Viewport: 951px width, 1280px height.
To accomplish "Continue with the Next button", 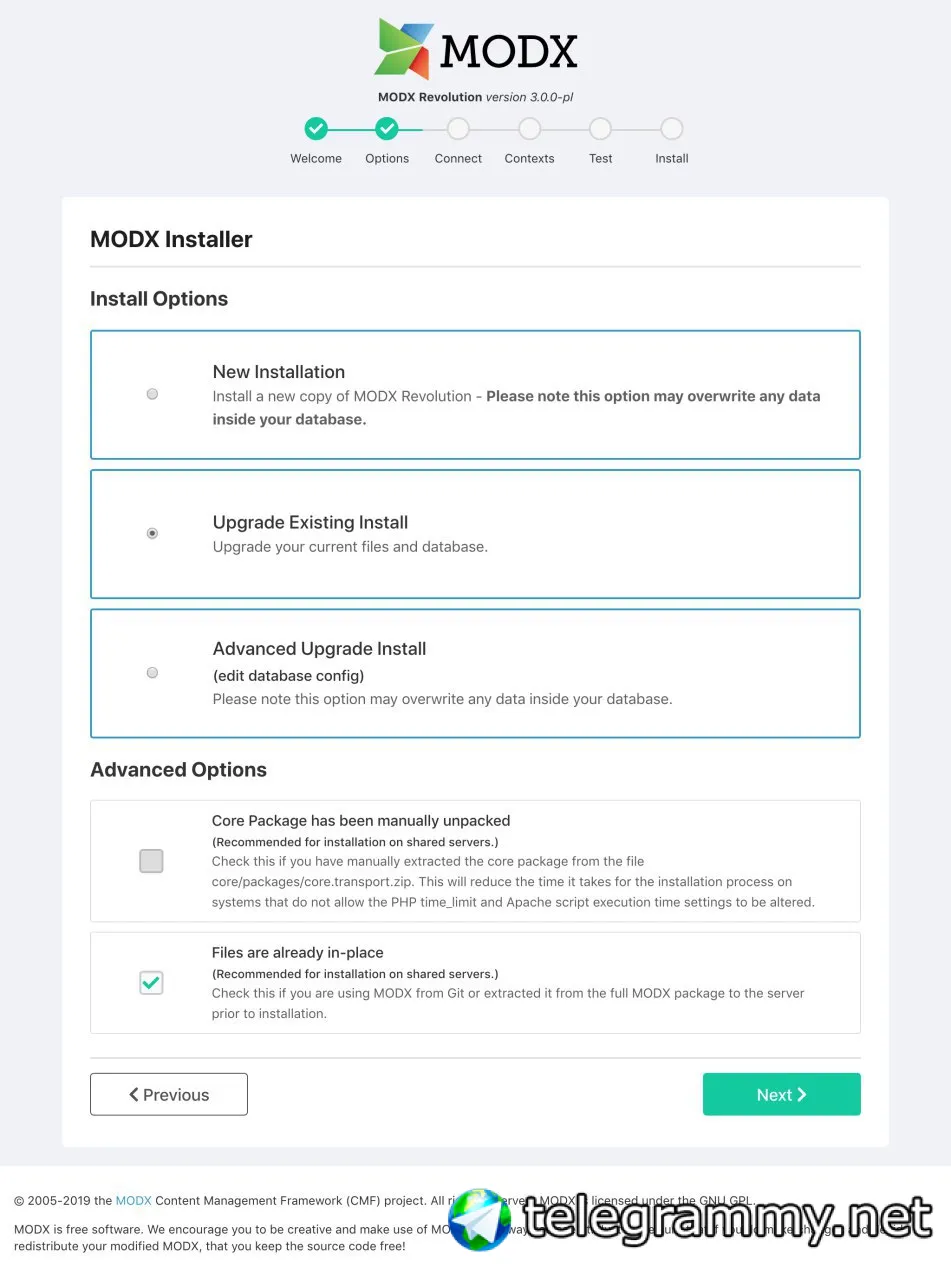I will pyautogui.click(x=781, y=1094).
